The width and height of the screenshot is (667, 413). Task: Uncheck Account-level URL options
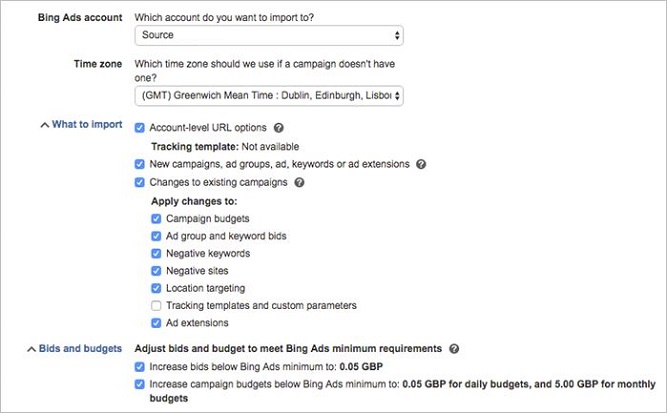pos(140,128)
